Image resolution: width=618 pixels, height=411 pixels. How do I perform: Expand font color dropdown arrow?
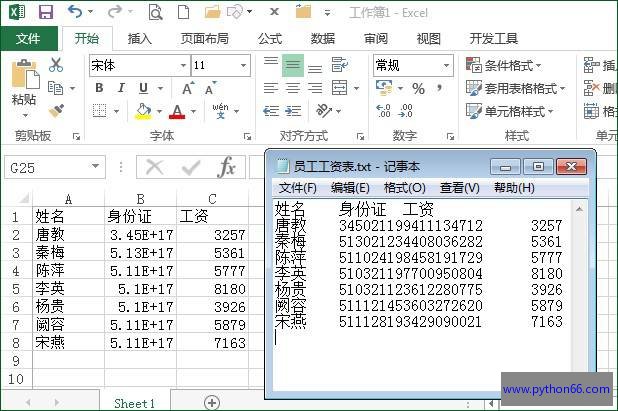coord(193,112)
